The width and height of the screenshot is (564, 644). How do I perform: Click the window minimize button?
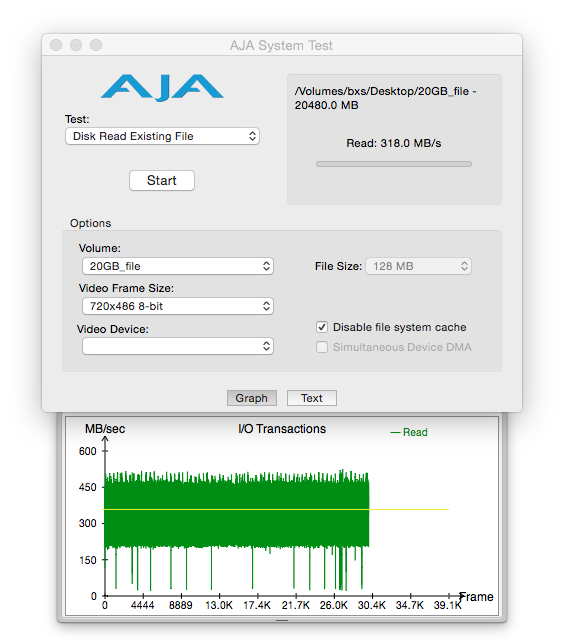click(76, 45)
